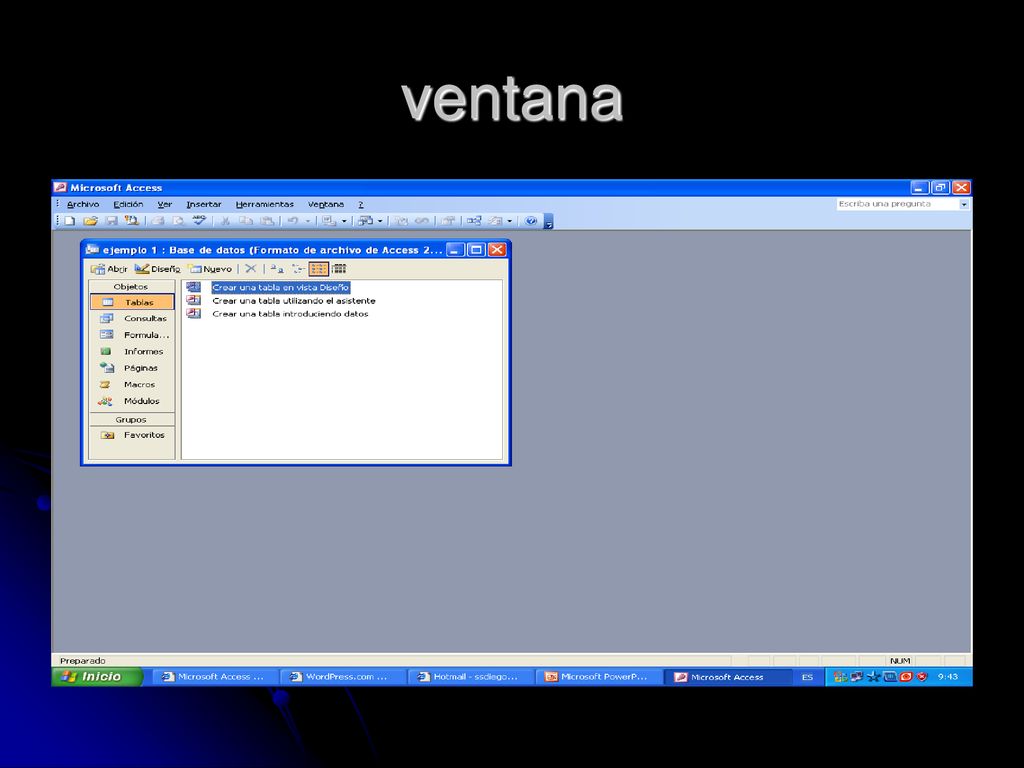This screenshot has height=768, width=1024.
Task: Click the Grupos header bar
Action: pyautogui.click(x=132, y=419)
